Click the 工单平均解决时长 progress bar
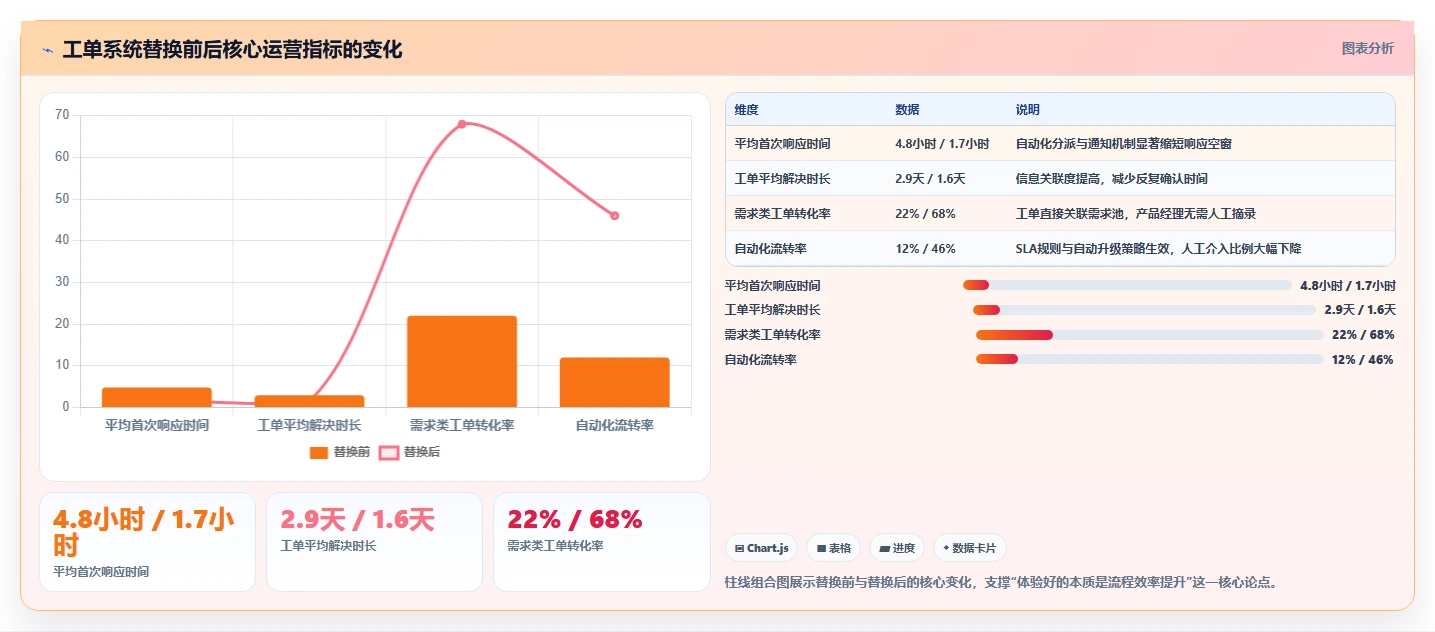The width and height of the screenshot is (1435, 632). (x=1144, y=310)
